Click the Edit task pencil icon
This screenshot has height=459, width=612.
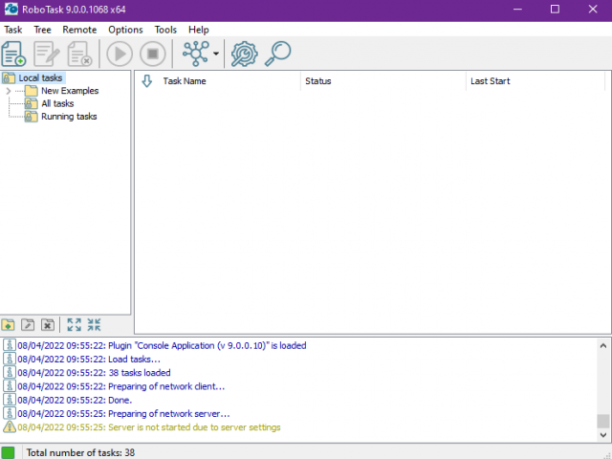46,53
